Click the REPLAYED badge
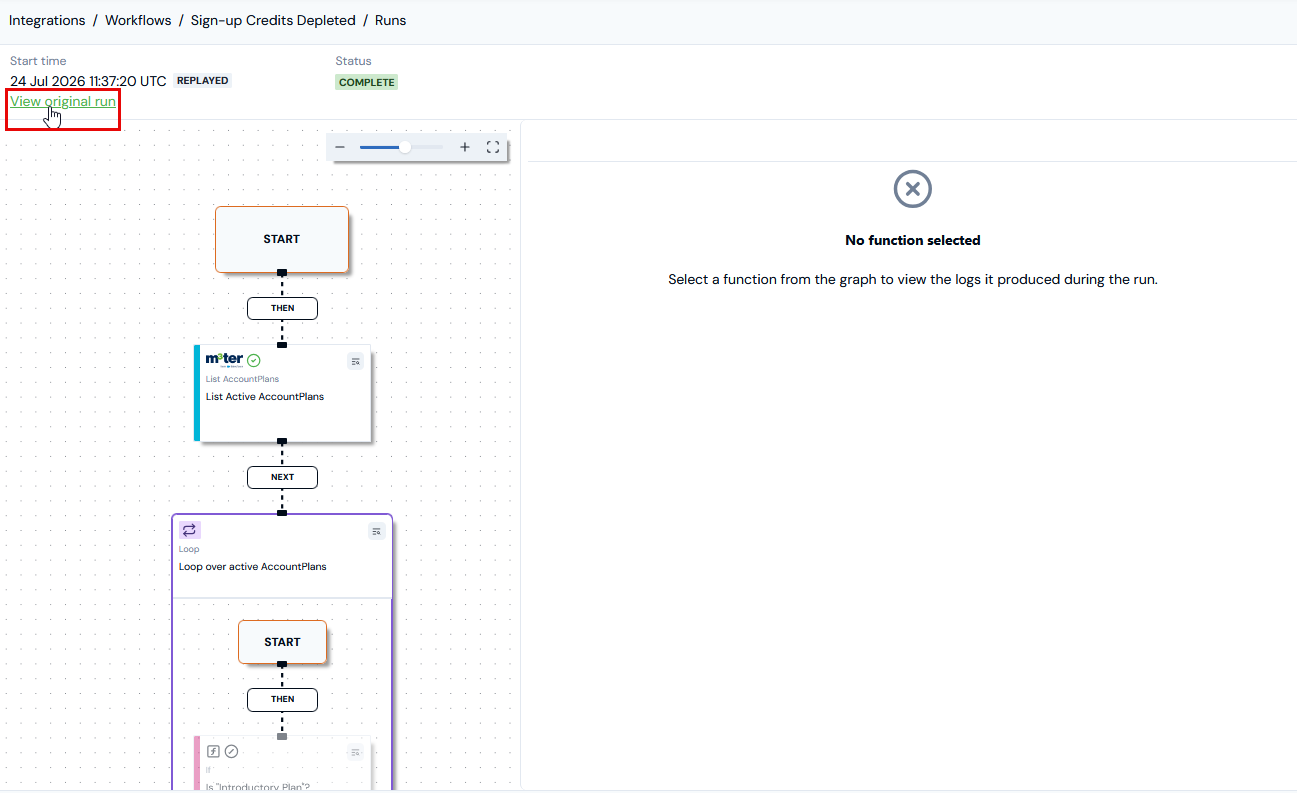 pos(203,81)
